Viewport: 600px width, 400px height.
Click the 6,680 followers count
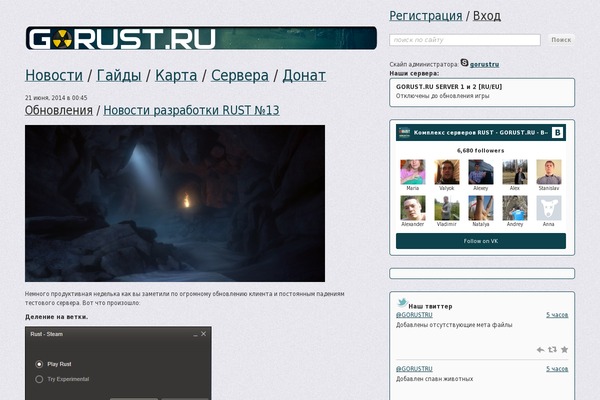point(481,150)
